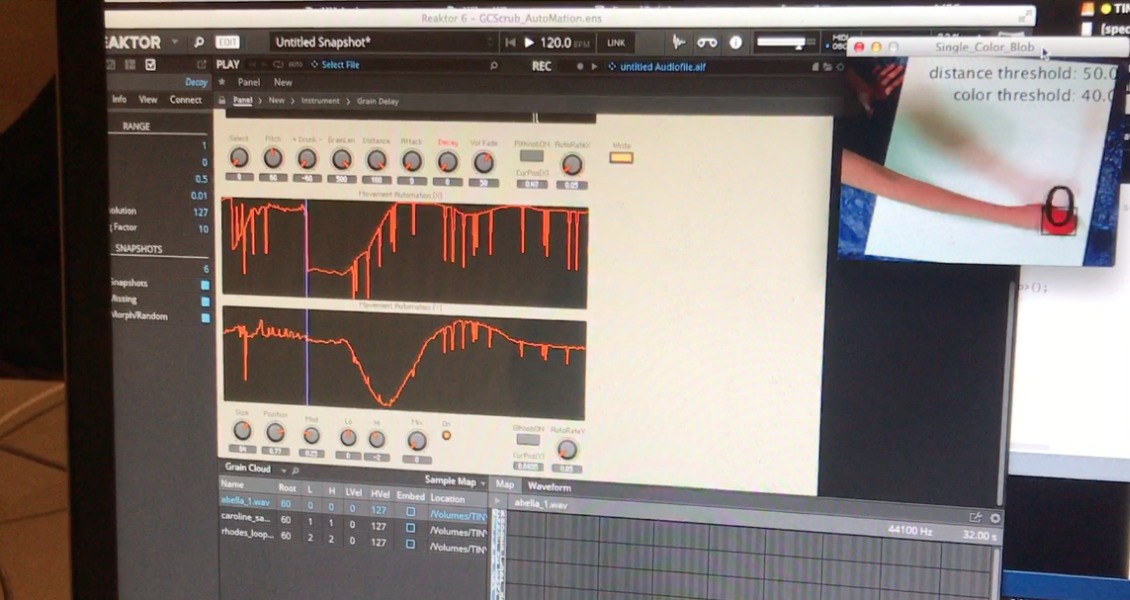The height and width of the screenshot is (600, 1130).
Task: Click the small play arrow next to REC
Action: [595, 66]
